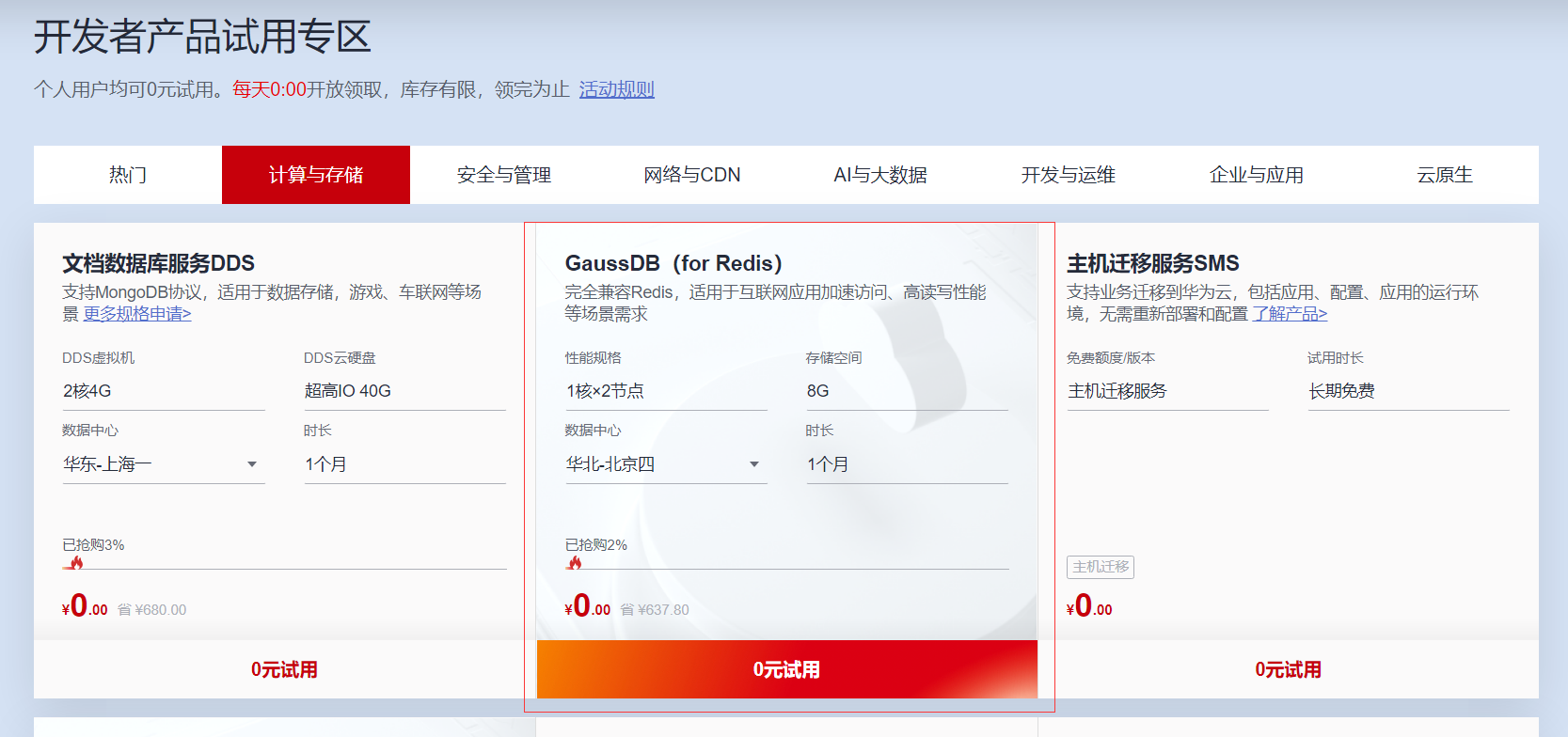Click the 主机迁移 tag label
Screen dimensions: 1568x737
point(1101,567)
